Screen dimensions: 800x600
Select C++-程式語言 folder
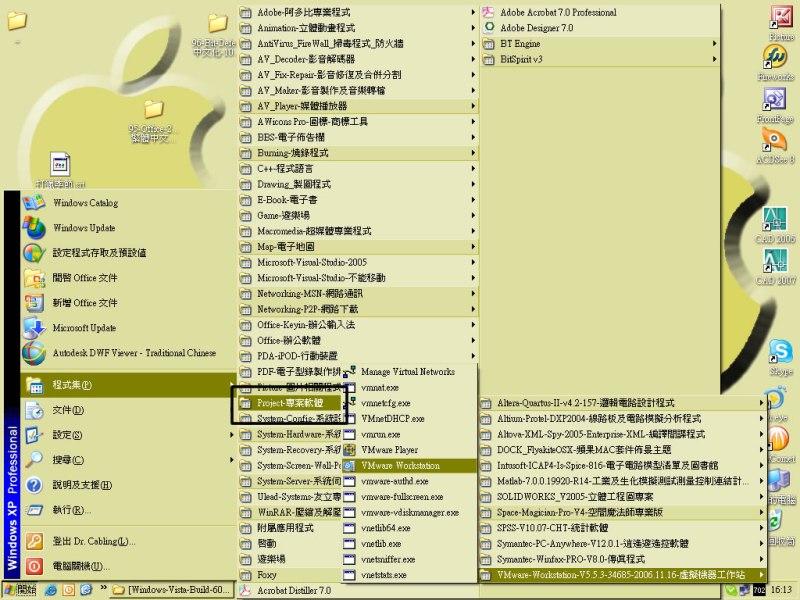click(x=358, y=169)
